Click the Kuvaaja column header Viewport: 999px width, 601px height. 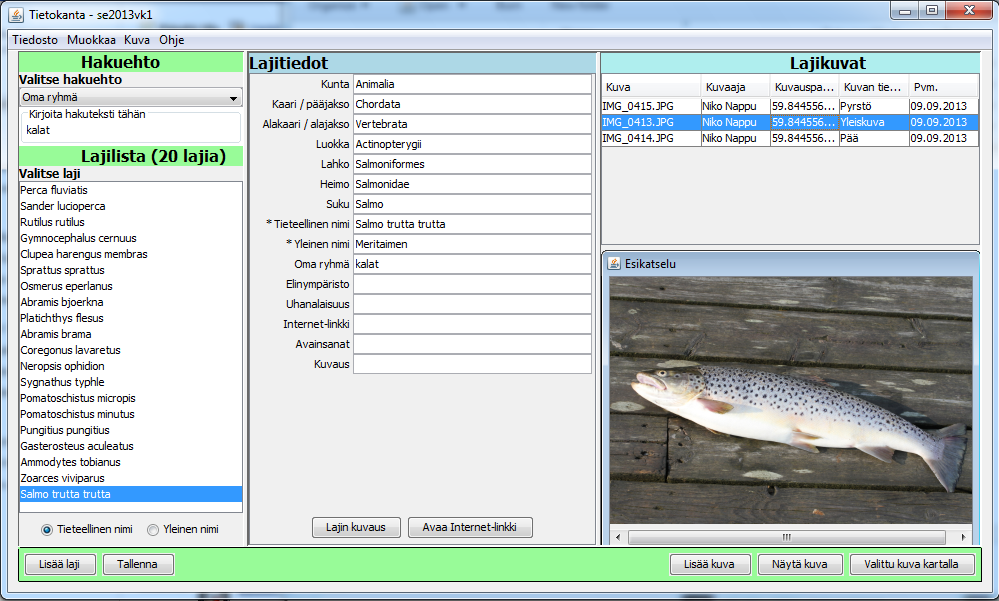pos(733,87)
